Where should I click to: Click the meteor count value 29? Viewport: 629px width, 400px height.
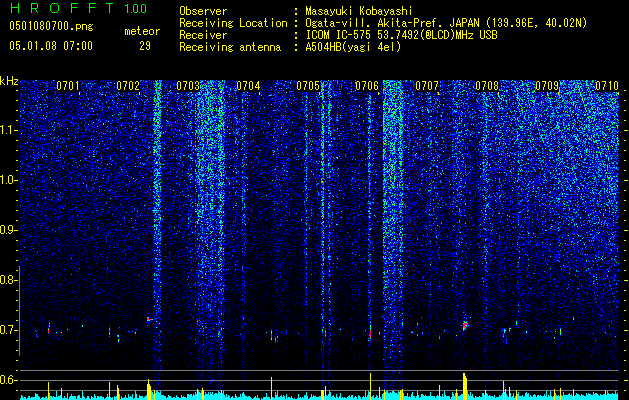(145, 46)
